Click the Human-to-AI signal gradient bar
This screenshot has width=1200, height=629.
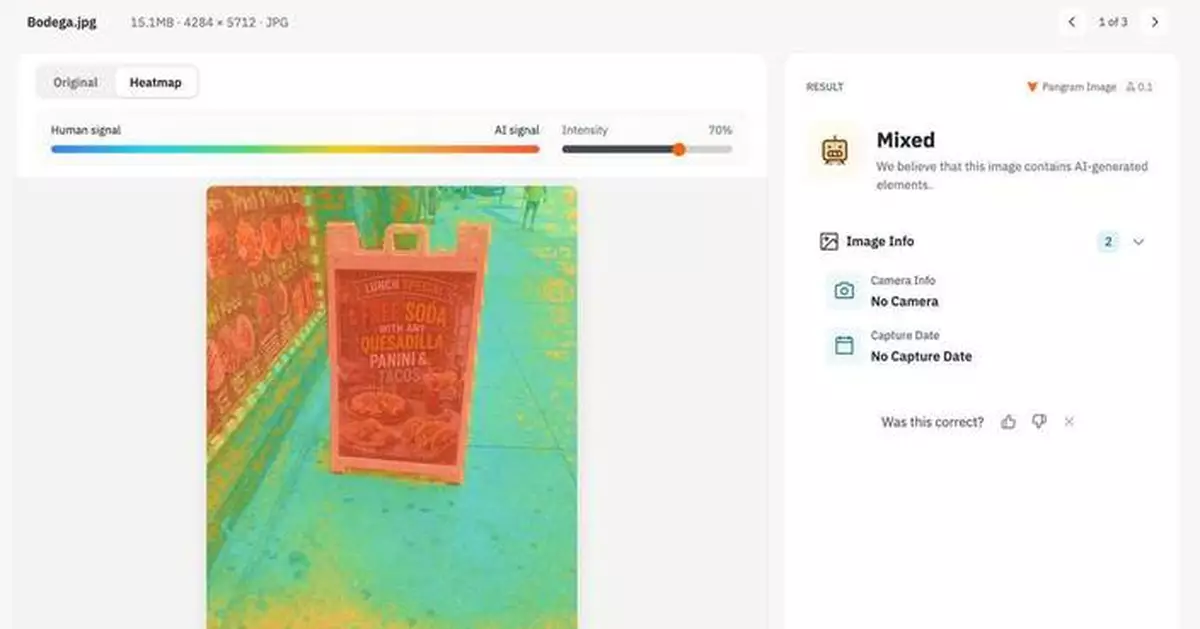295,149
